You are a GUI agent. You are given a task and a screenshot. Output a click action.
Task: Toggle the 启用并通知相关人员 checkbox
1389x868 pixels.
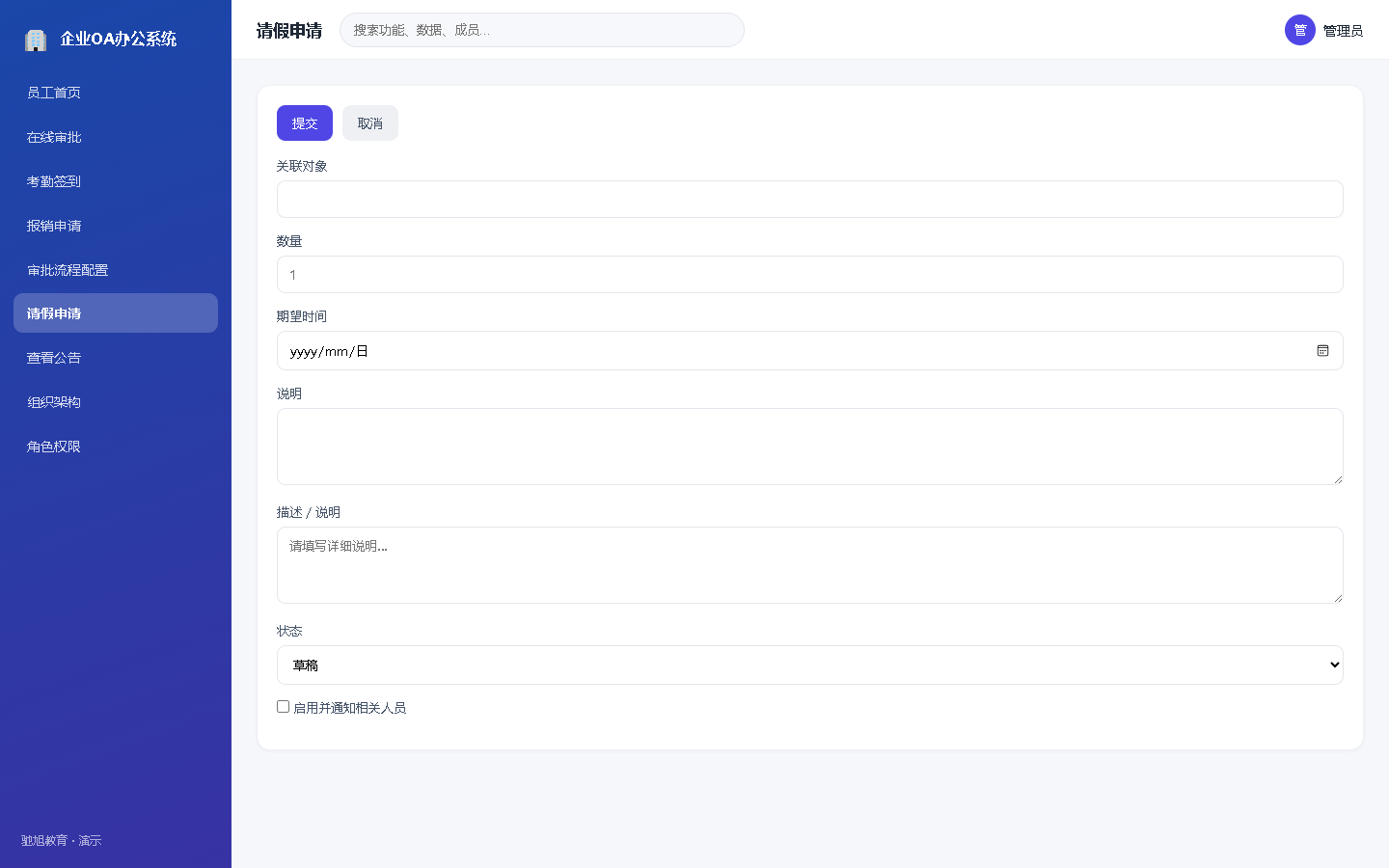284,707
